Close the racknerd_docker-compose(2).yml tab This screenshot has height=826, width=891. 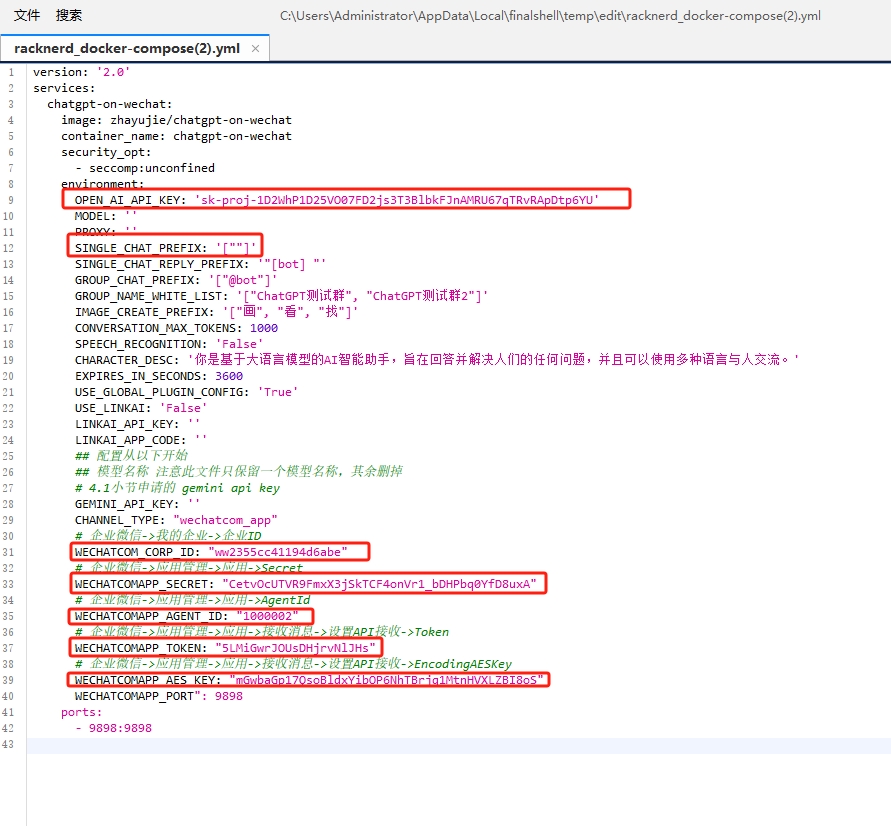coord(256,48)
